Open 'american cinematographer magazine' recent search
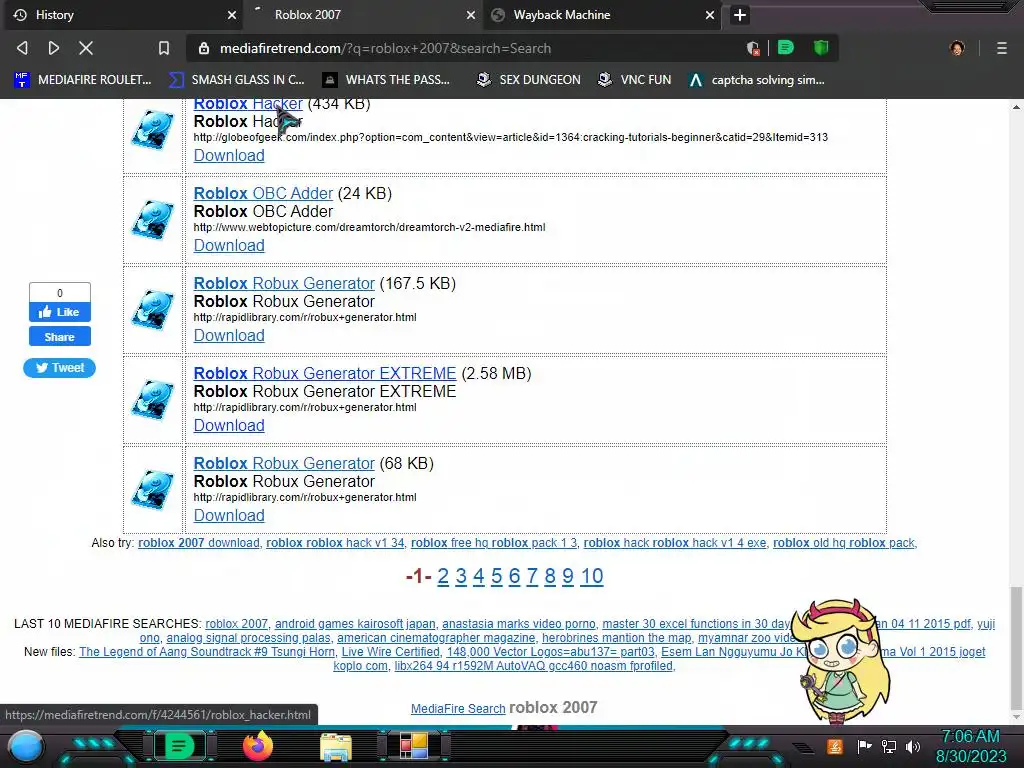Image resolution: width=1024 pixels, height=768 pixels. tap(436, 638)
